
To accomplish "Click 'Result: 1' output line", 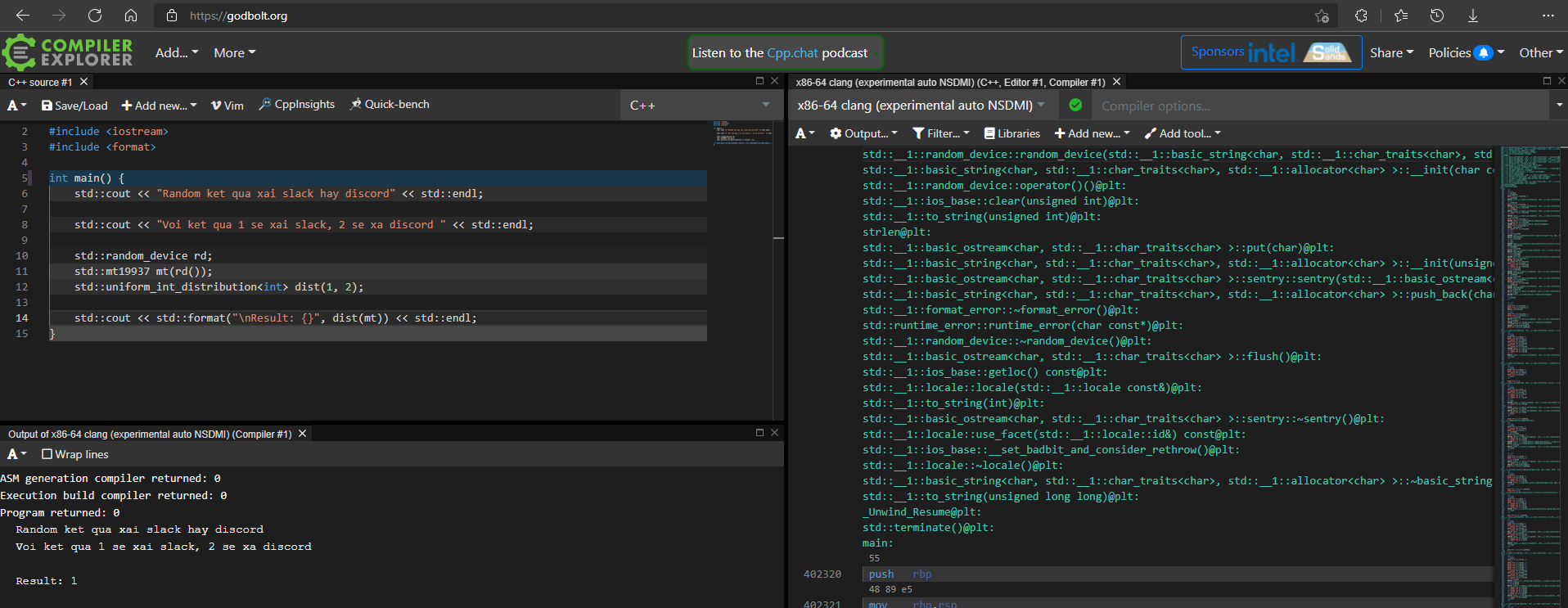I will pos(46,581).
